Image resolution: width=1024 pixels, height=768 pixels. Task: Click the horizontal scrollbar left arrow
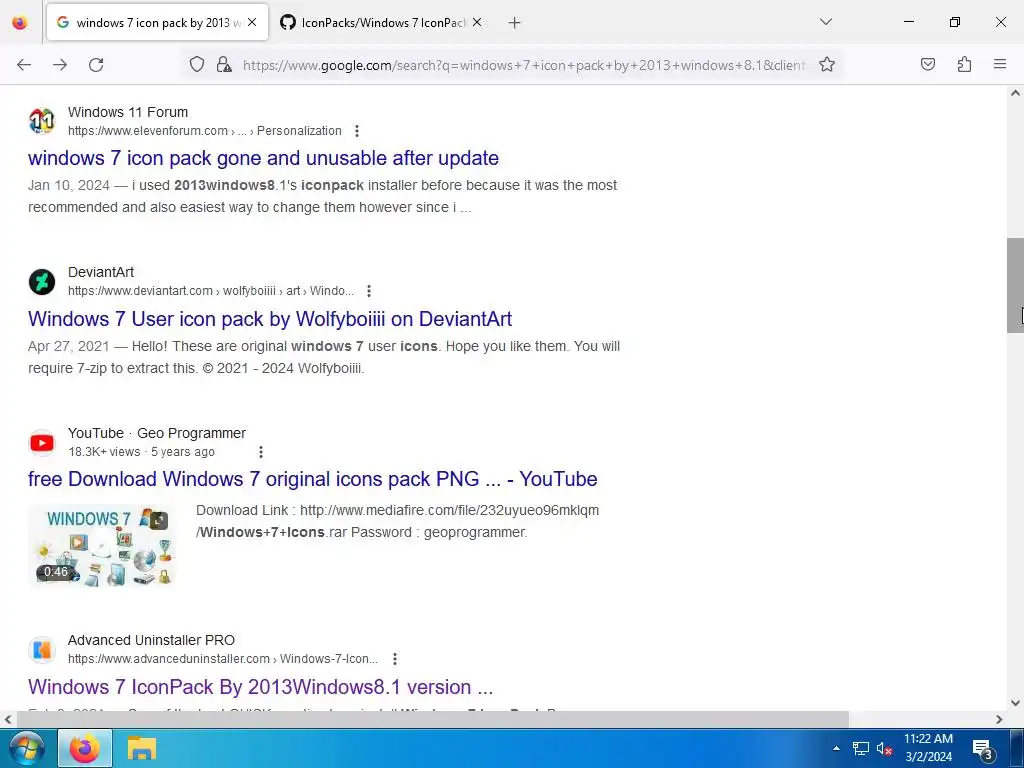pyautogui.click(x=8, y=719)
